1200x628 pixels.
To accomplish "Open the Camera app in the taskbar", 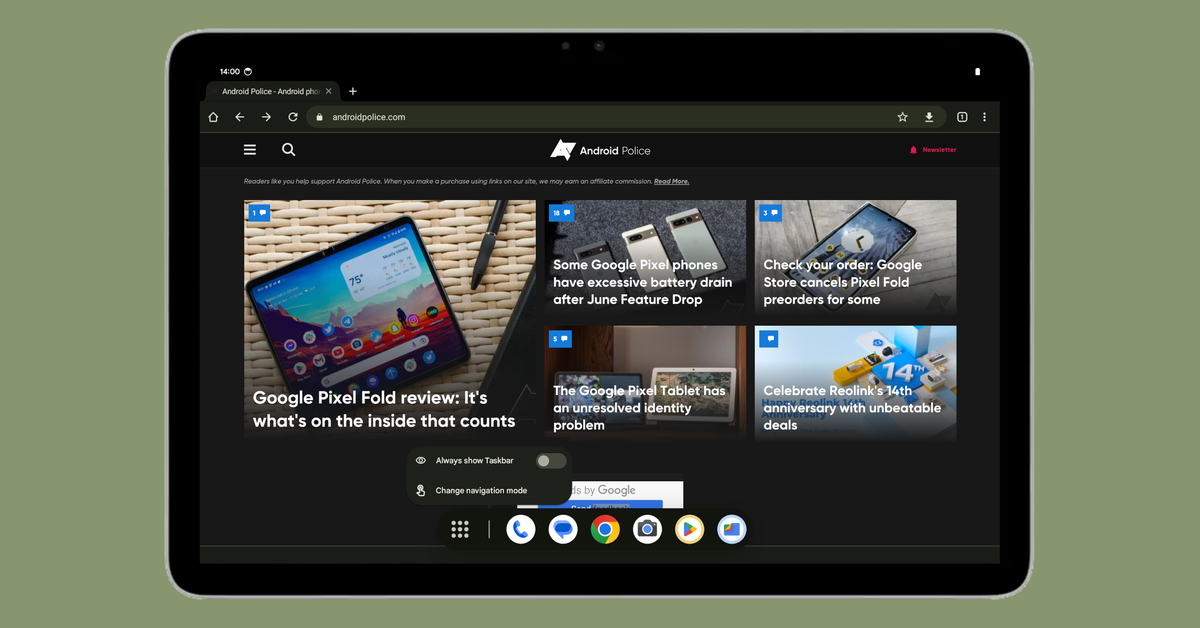I will tap(647, 529).
